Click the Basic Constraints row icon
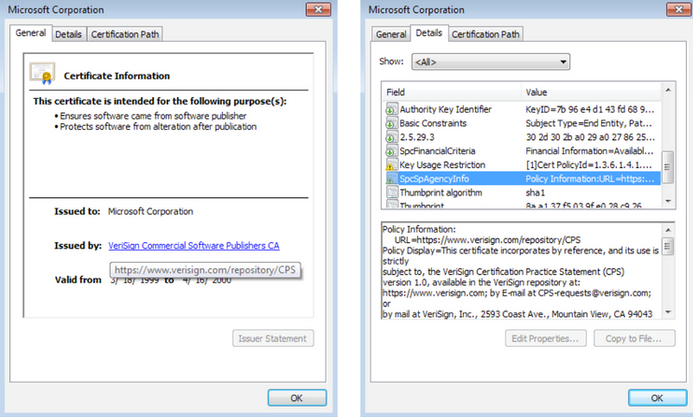Image resolution: width=693 pixels, height=417 pixels. (391, 123)
